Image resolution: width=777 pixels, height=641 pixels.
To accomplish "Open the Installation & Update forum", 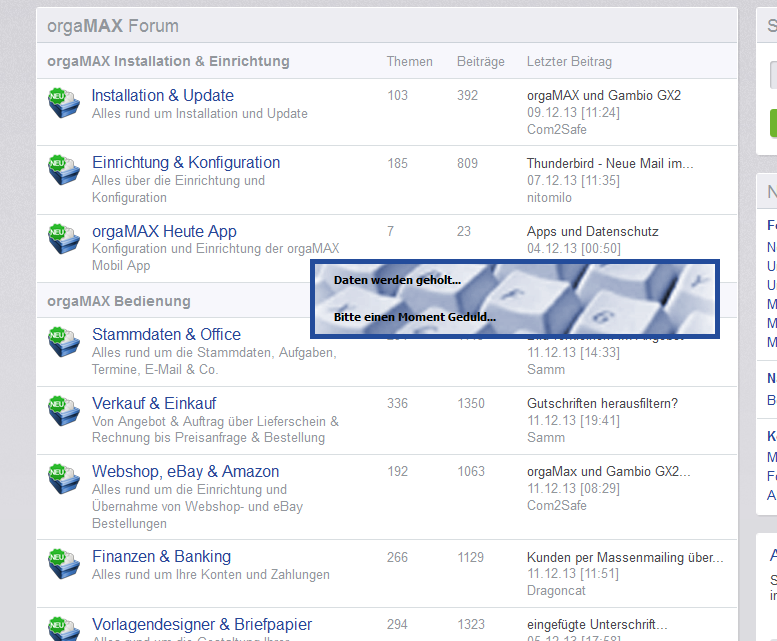I will click(x=163, y=95).
